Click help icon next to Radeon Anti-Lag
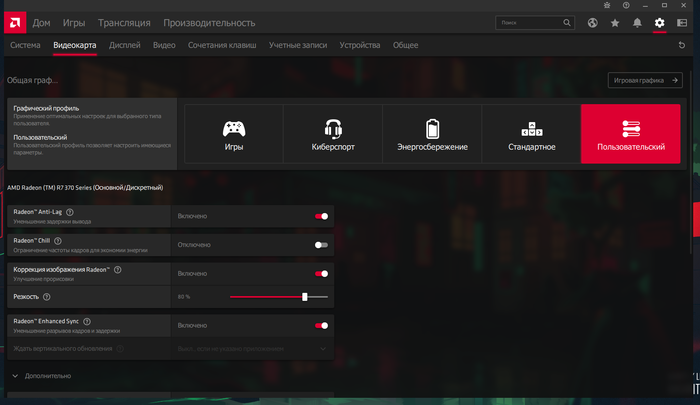The image size is (700, 405). (x=70, y=212)
